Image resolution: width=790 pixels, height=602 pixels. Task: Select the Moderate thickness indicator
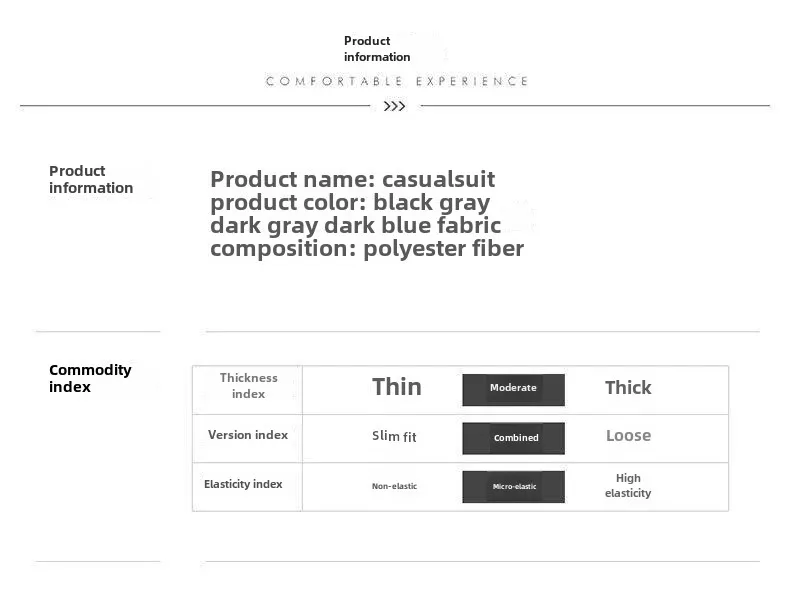click(x=513, y=389)
